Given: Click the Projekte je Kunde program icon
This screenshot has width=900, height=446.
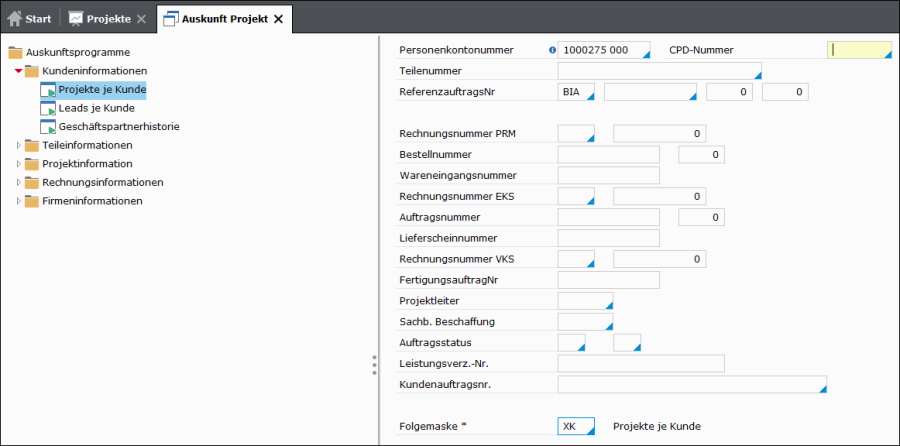Looking at the screenshot, I should pos(48,90).
